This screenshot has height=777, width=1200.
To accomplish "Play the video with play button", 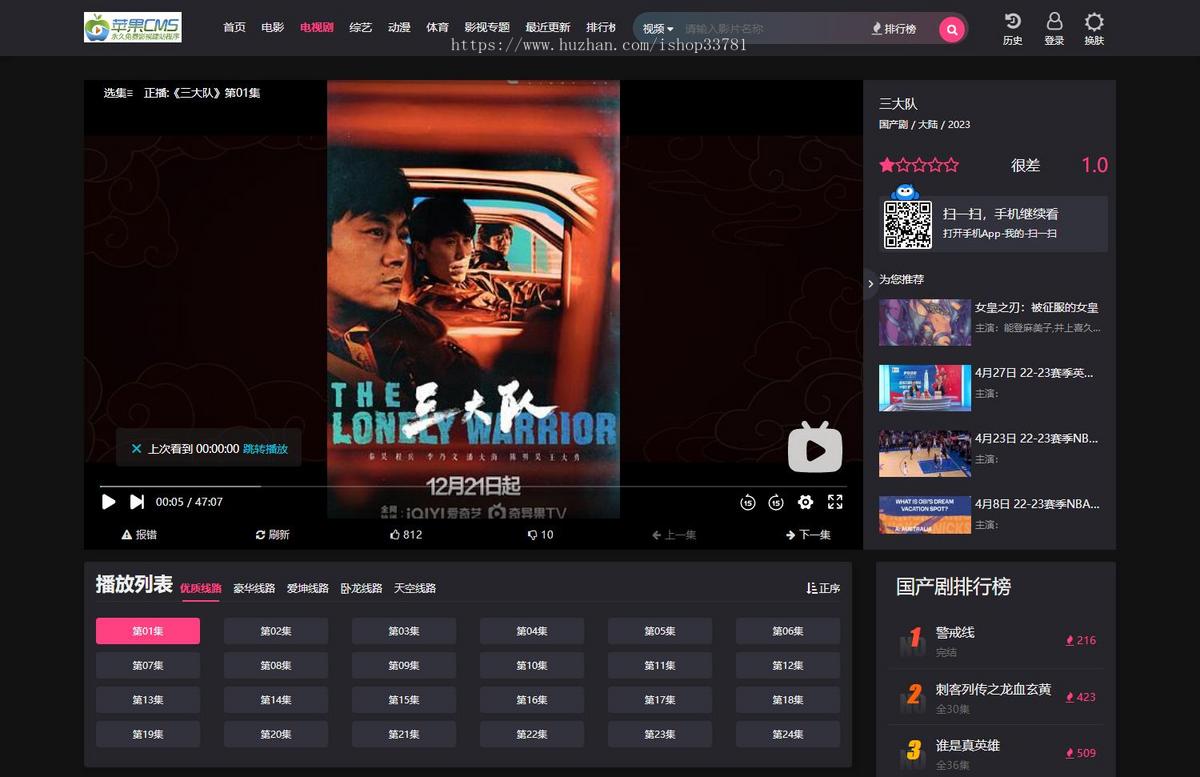I will click(109, 502).
